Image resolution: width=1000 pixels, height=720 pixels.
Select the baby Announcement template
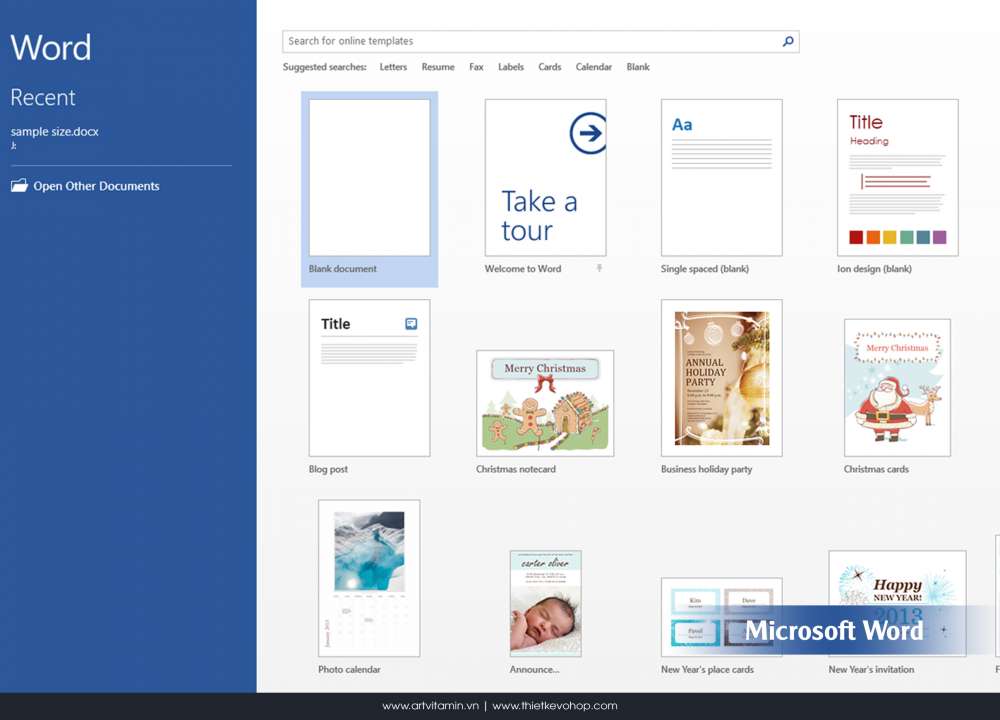coord(545,603)
